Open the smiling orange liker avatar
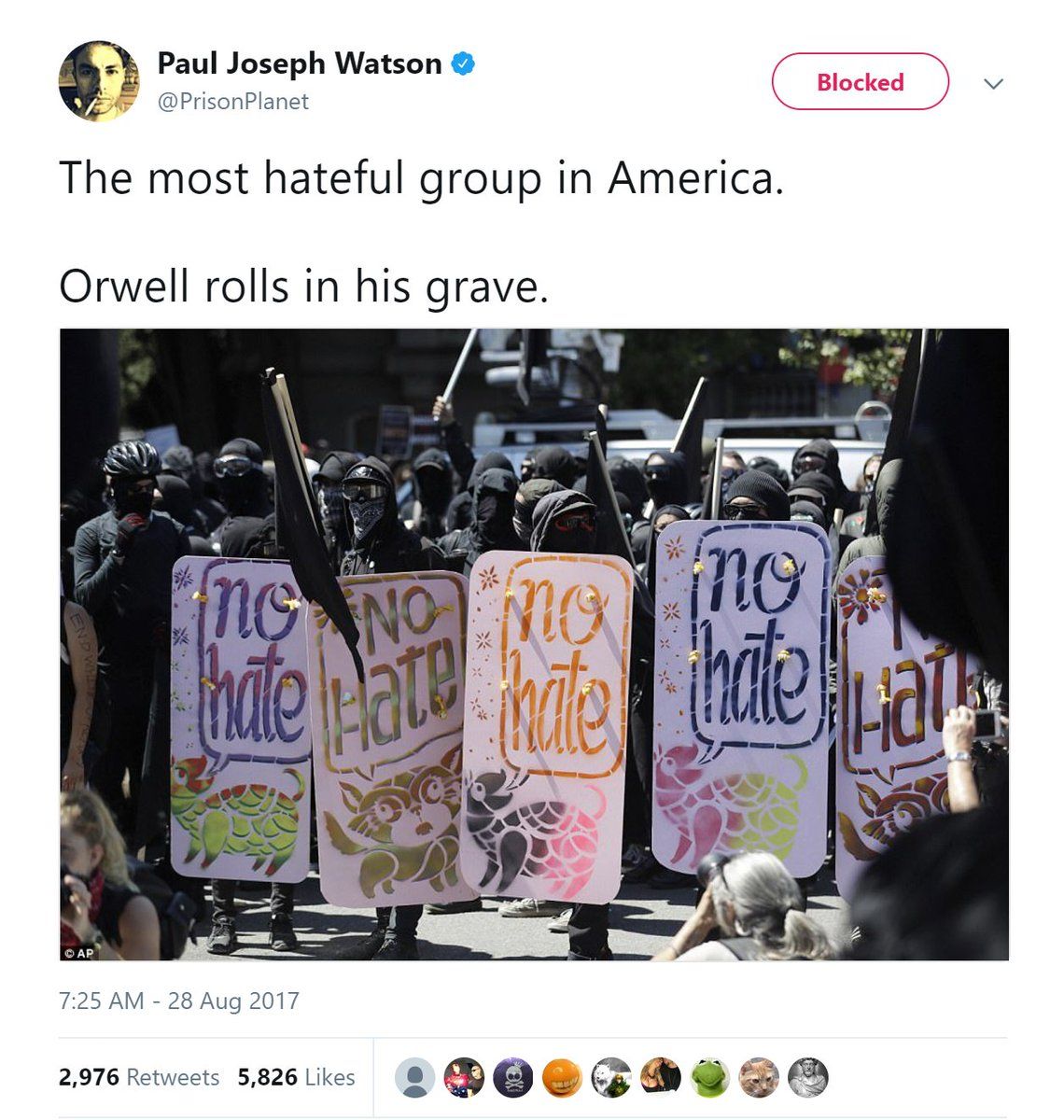 tap(562, 1077)
